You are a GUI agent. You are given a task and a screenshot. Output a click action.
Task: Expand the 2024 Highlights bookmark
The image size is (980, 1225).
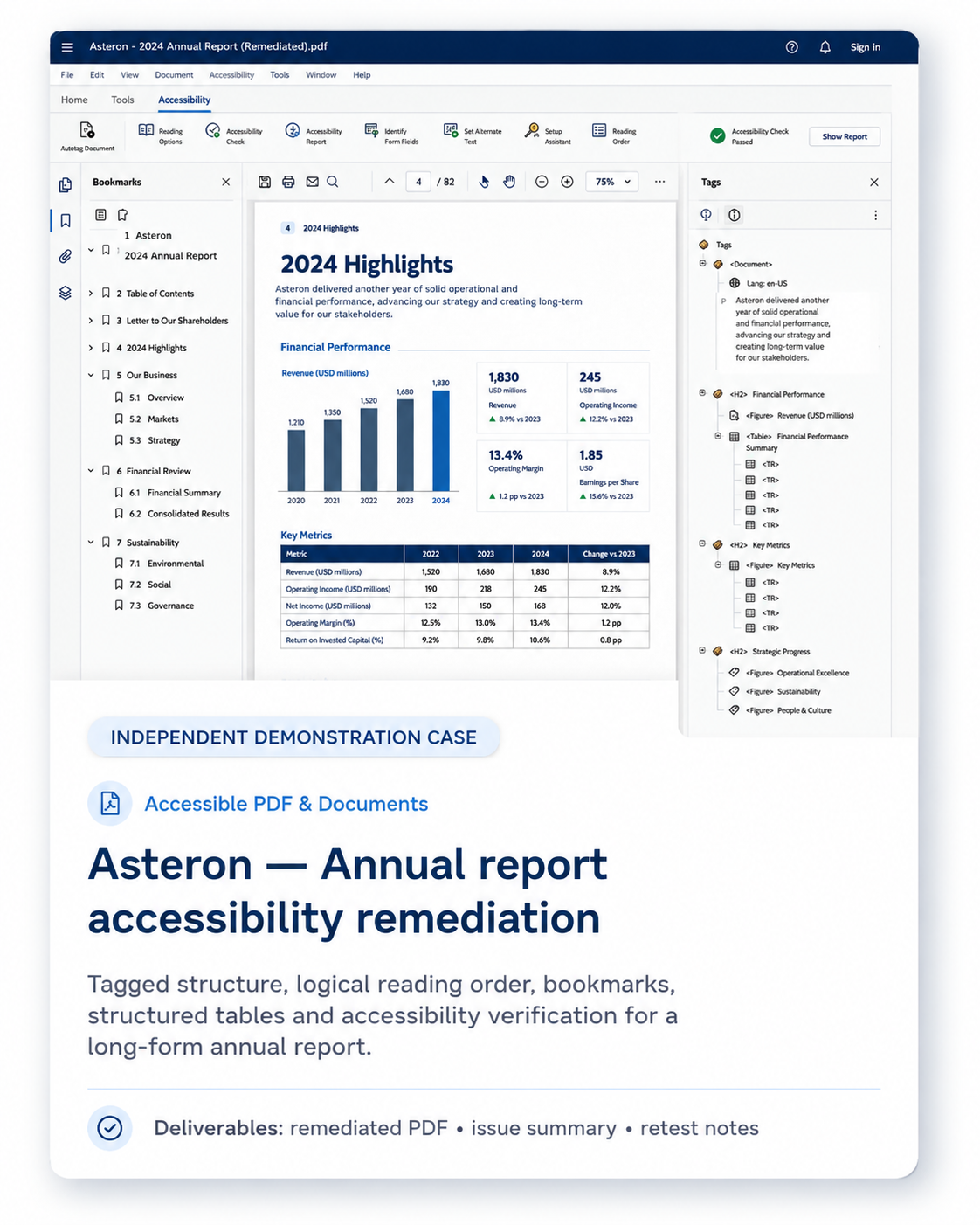pos(91,348)
